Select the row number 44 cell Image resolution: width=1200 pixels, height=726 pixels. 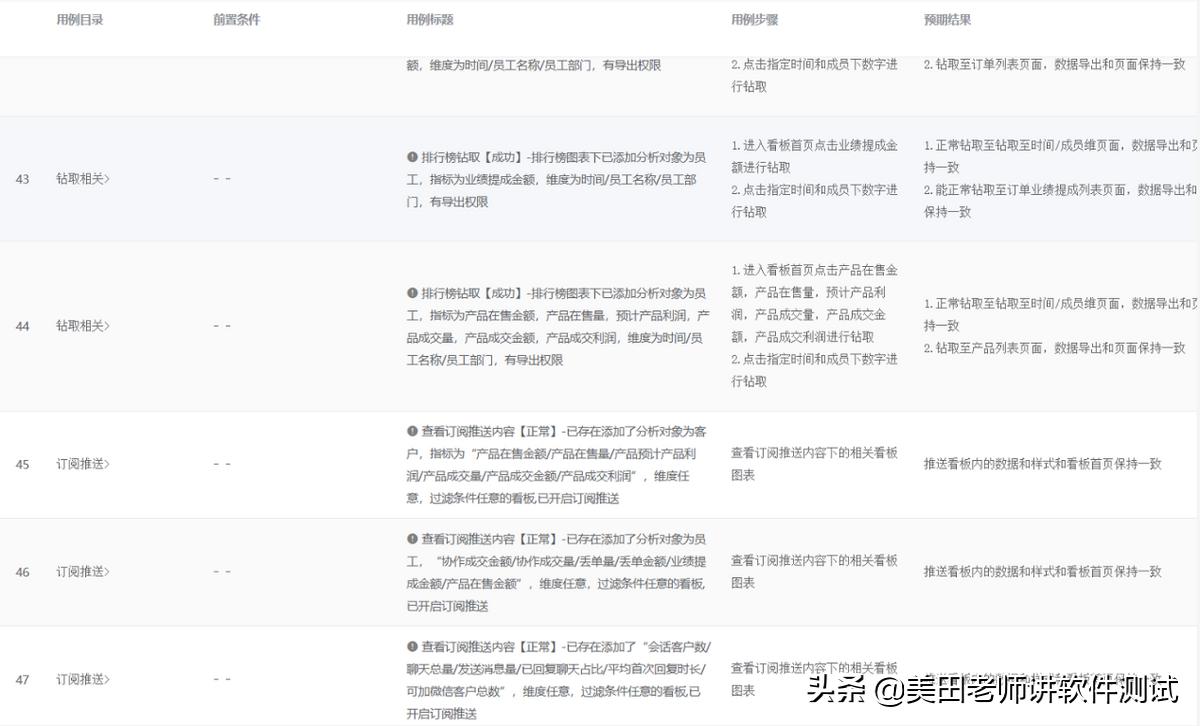22,325
